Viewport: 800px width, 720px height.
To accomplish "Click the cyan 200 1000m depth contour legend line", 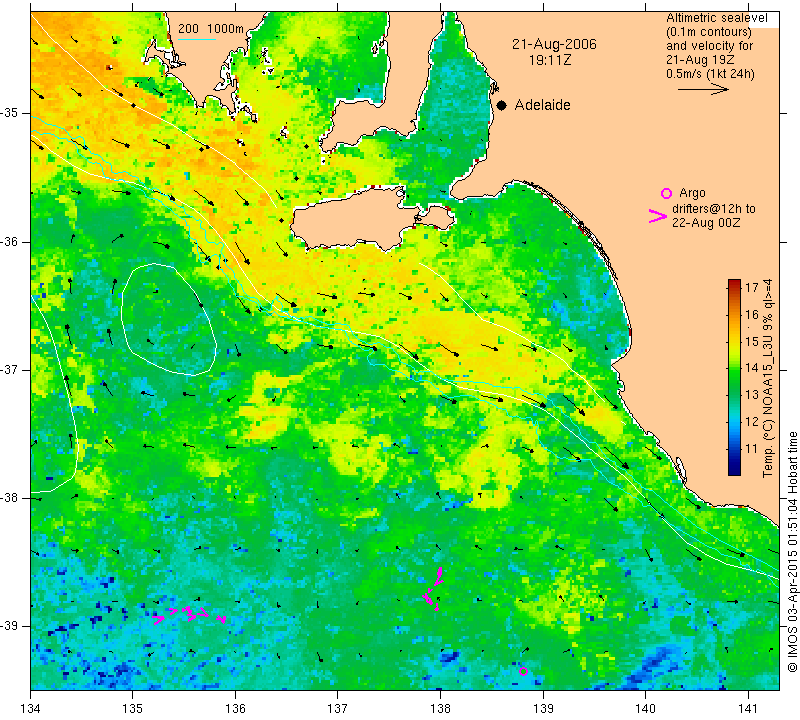I will click(197, 39).
